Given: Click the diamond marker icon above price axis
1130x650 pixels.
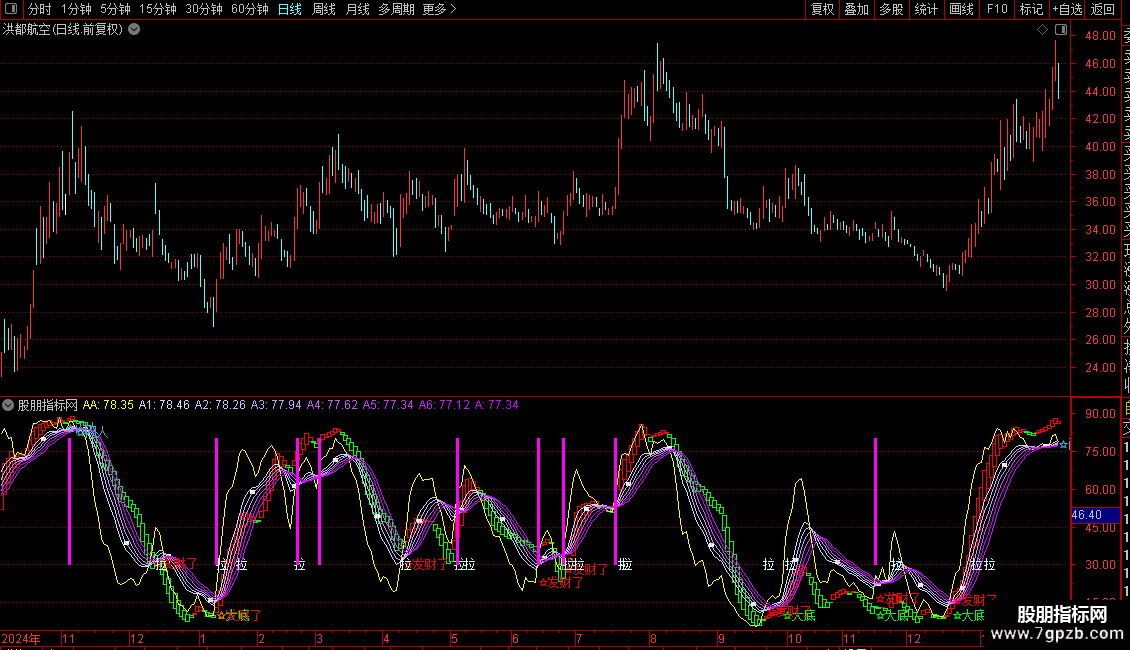Looking at the screenshot, I should (1042, 29).
